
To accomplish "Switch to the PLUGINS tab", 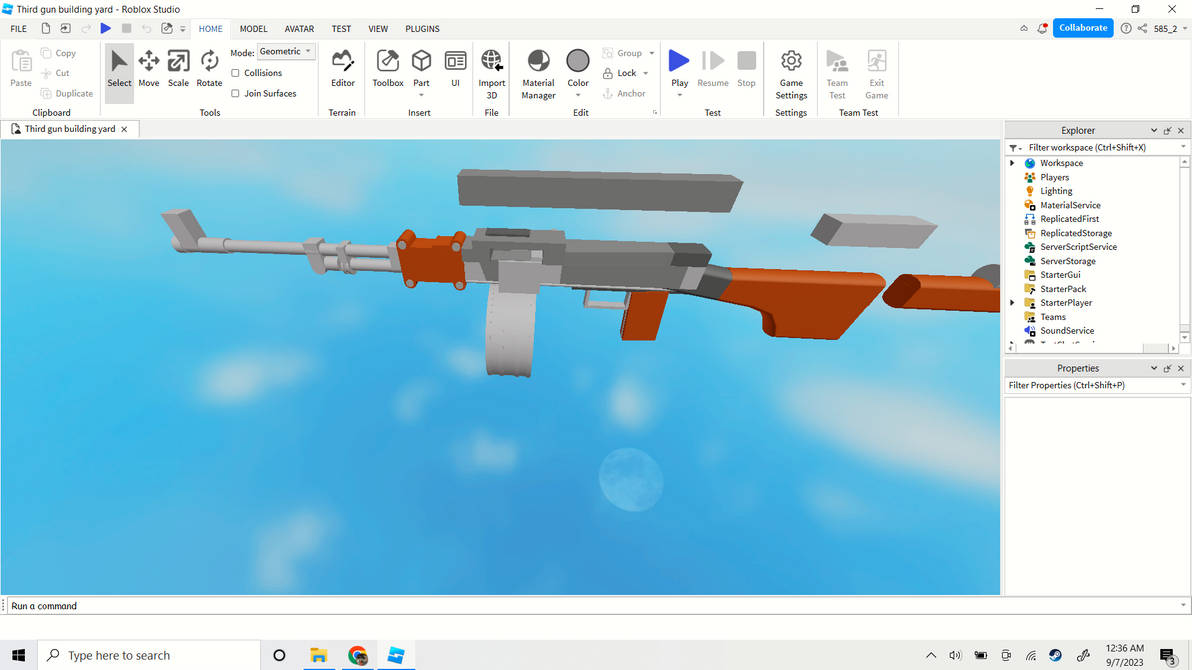I will (x=422, y=29).
